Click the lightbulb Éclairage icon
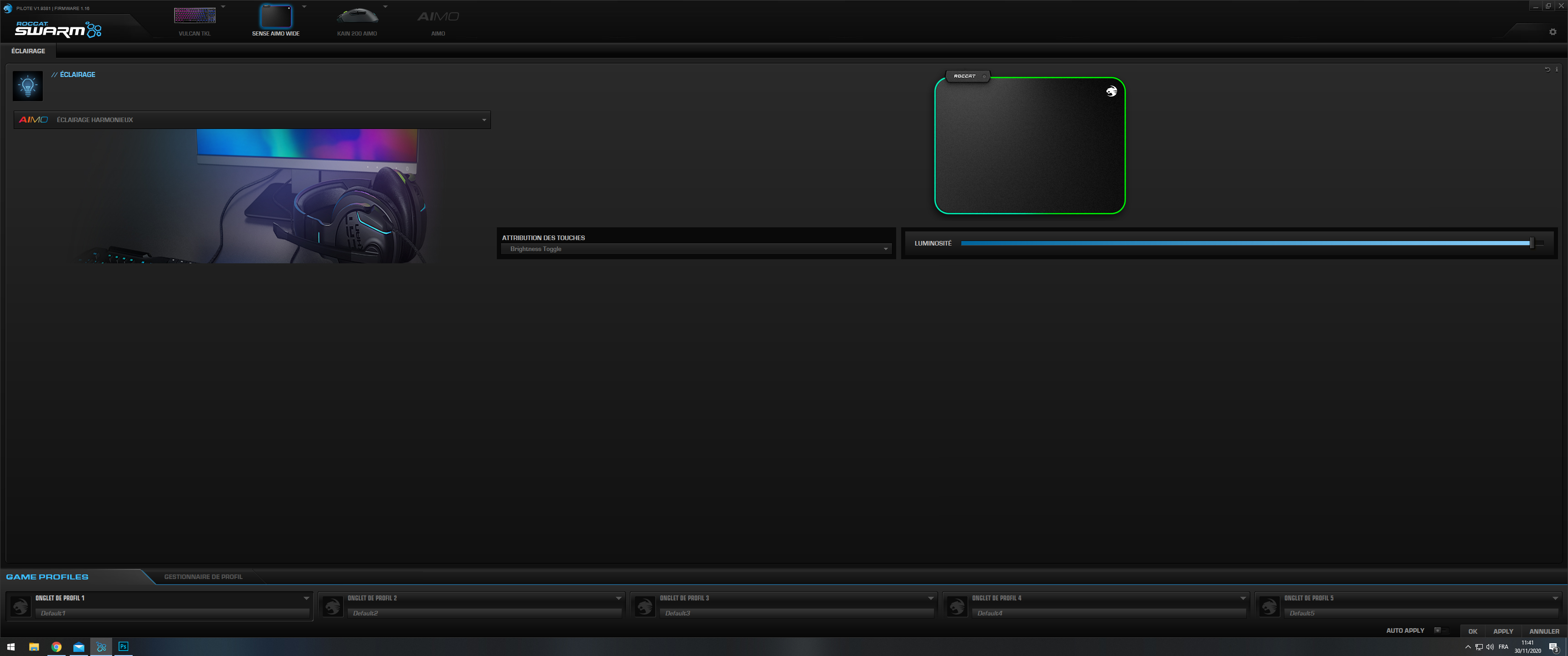 tap(28, 85)
